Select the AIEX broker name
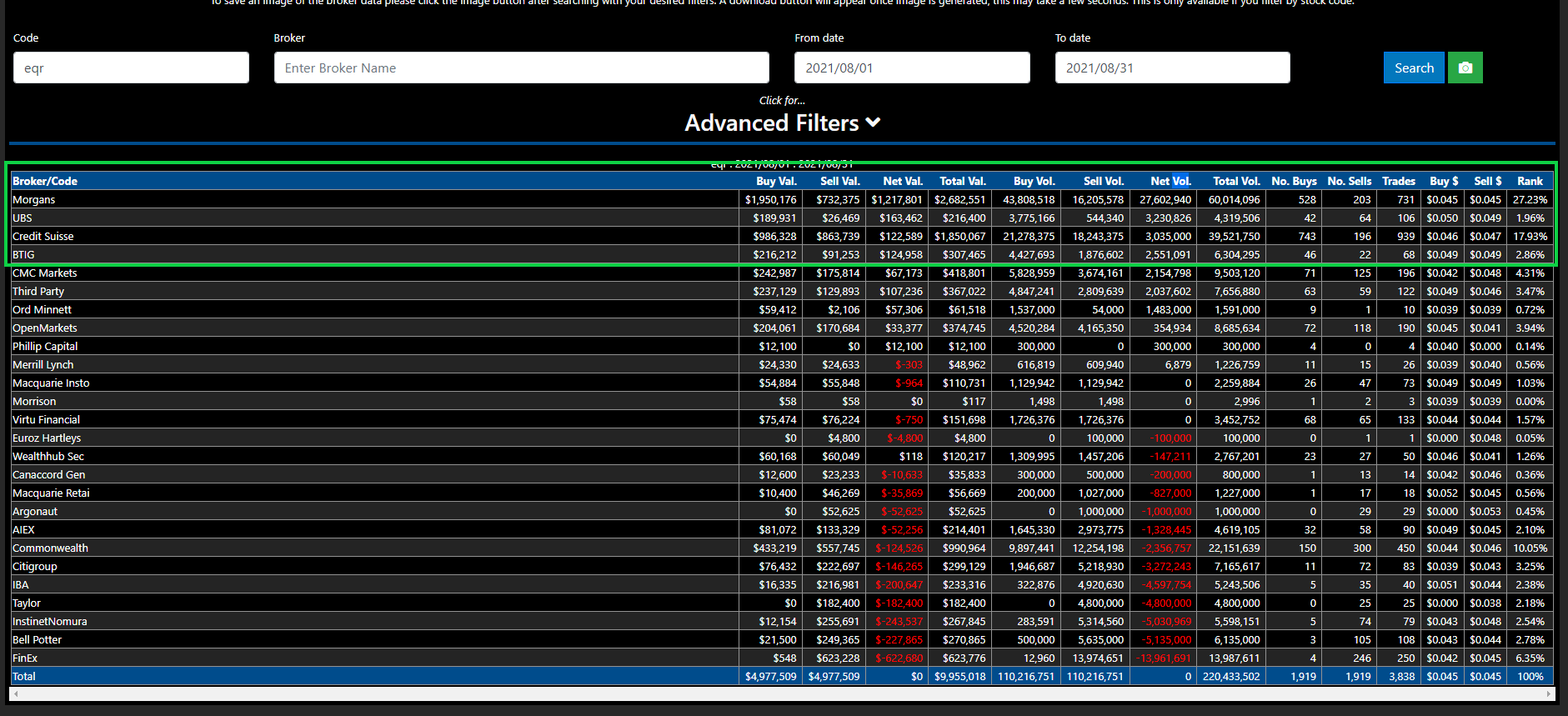This screenshot has width=1568, height=716. 23,530
